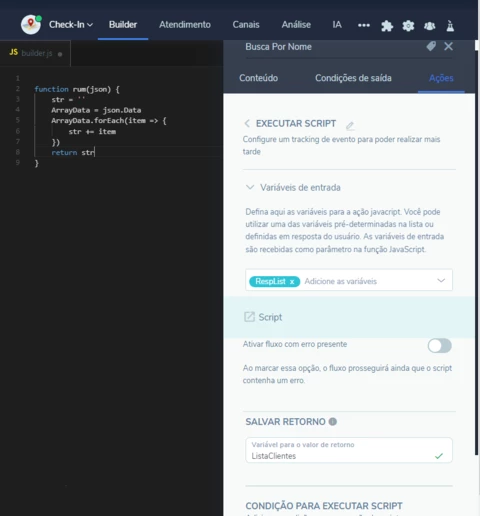Click the Check-In bot avatar logo
480x516 pixels.
click(31, 24)
